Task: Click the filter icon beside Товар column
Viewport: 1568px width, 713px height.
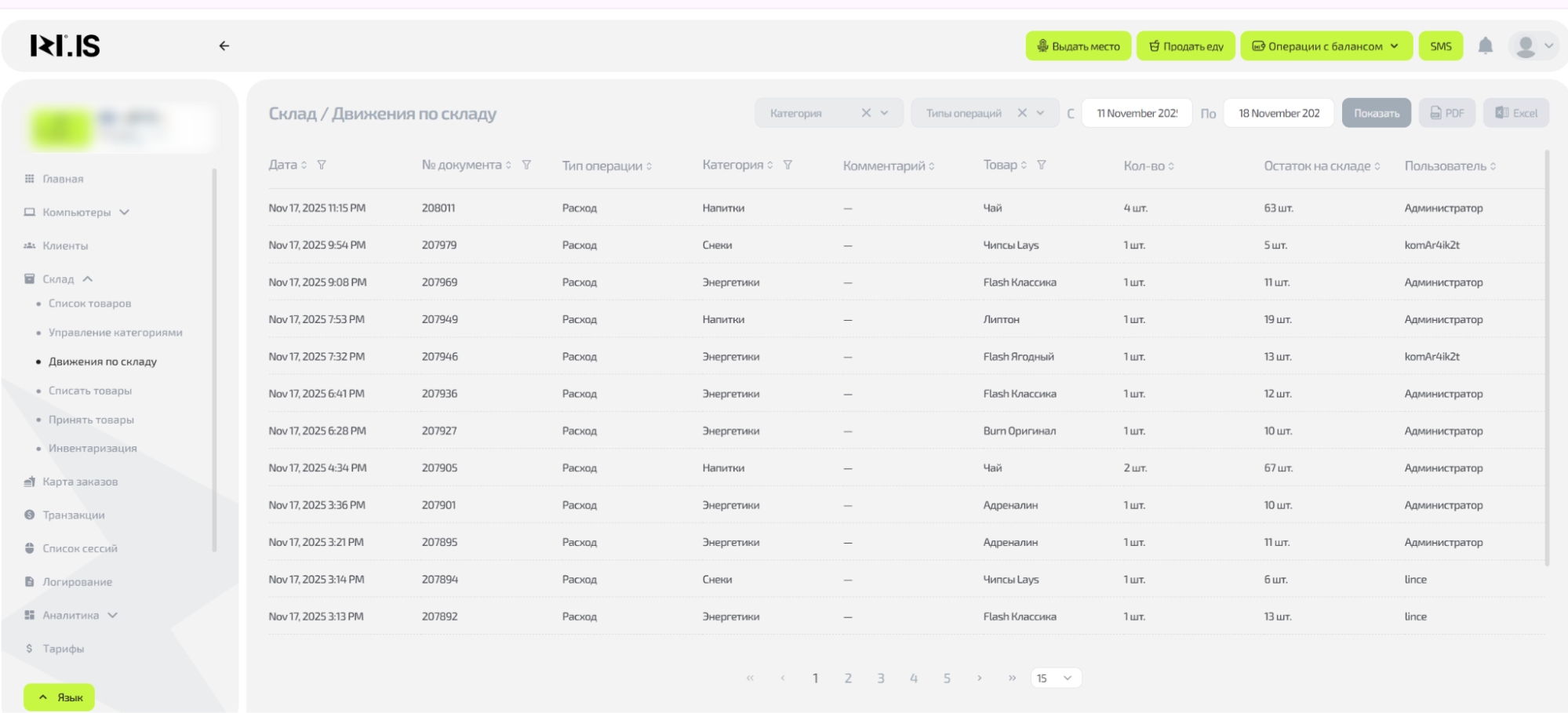Action: tap(1041, 166)
